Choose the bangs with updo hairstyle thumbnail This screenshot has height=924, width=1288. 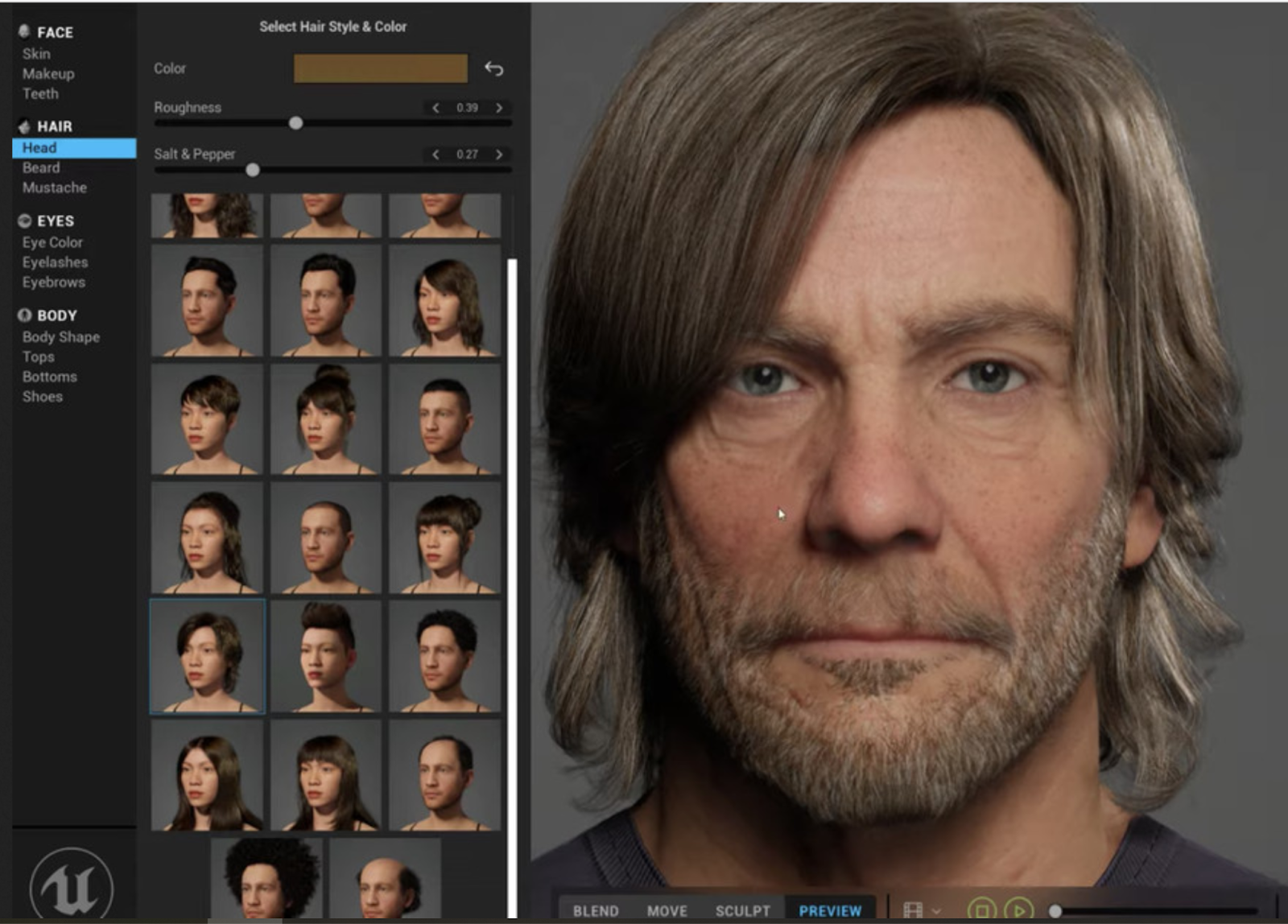tap(444, 537)
